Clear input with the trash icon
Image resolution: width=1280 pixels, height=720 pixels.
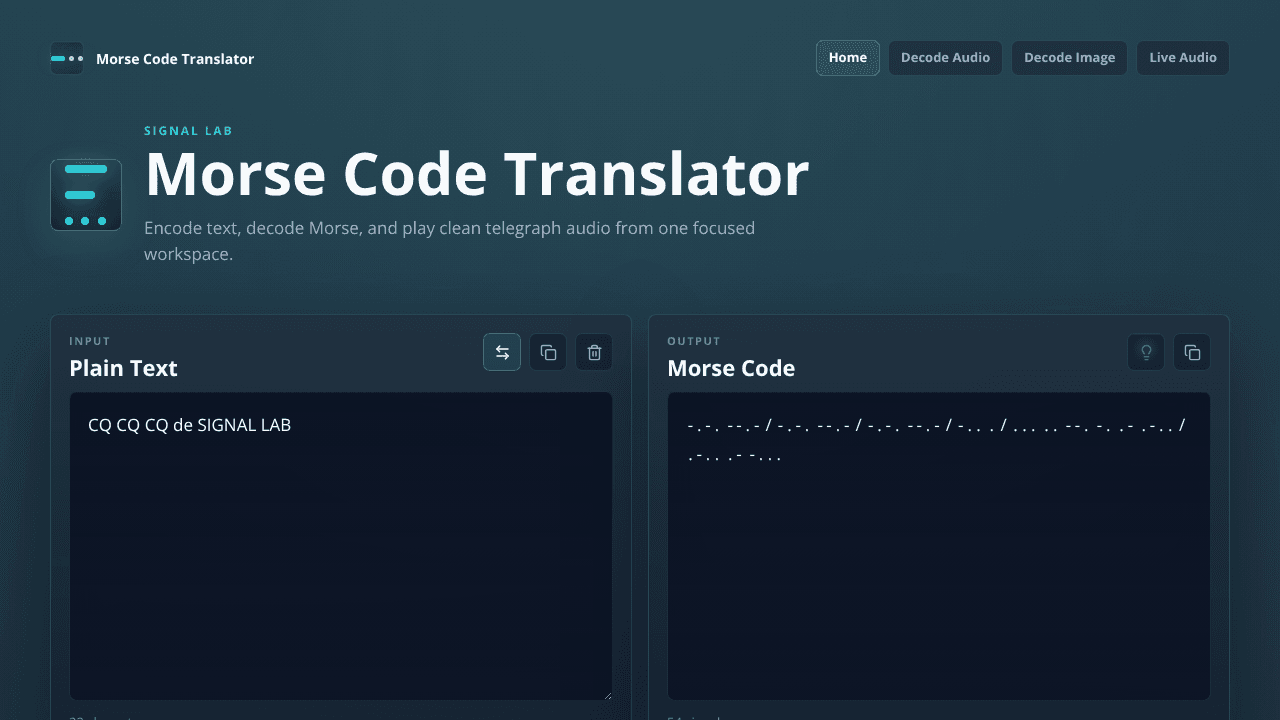[594, 352]
